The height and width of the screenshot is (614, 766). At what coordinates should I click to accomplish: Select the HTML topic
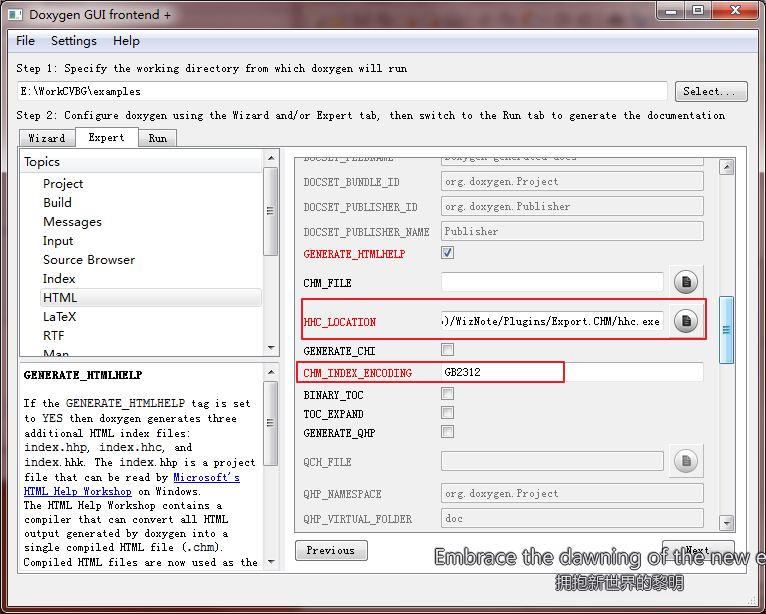151,297
